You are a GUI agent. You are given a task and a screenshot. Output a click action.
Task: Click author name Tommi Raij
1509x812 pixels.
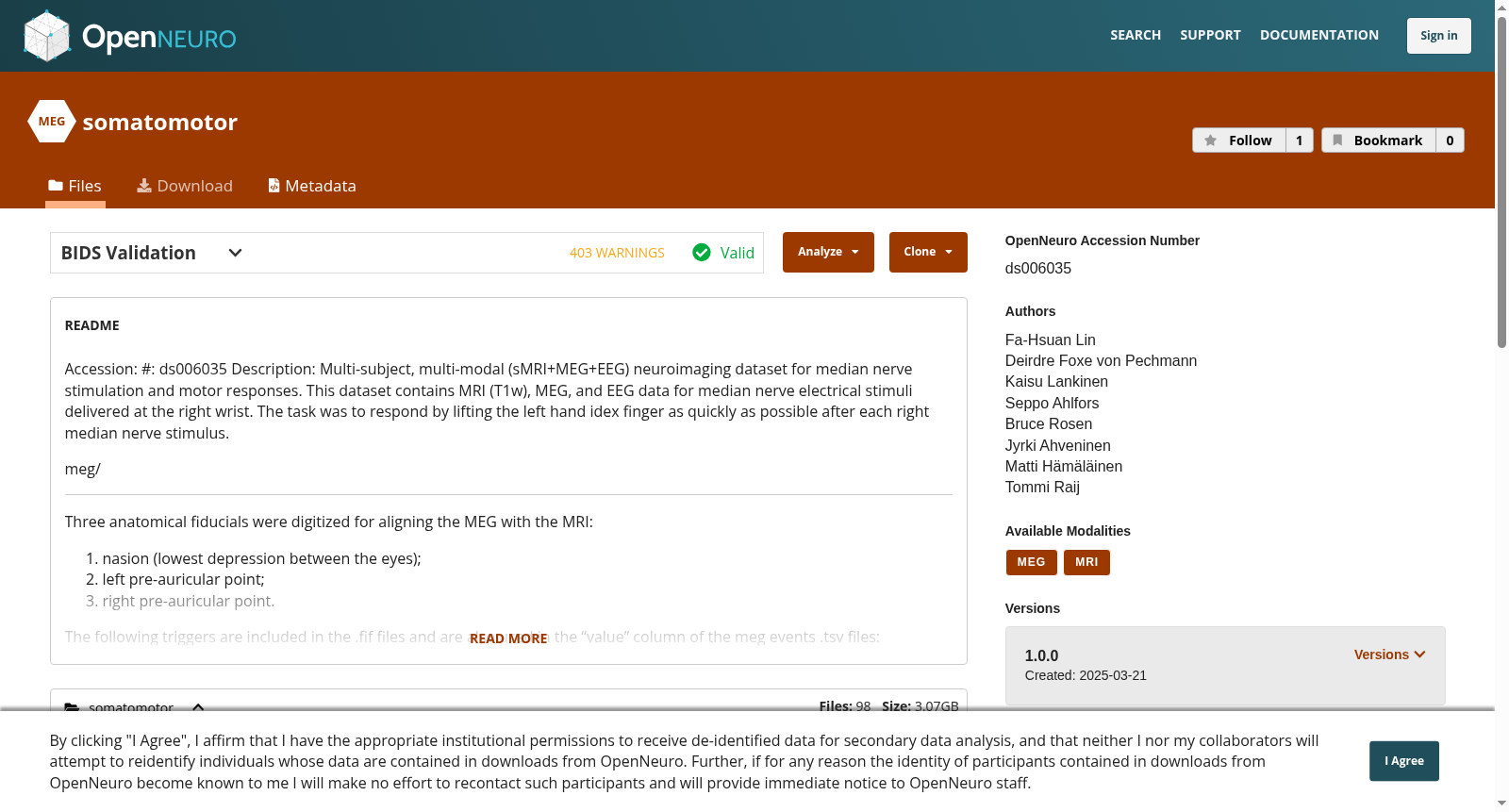pos(1042,487)
